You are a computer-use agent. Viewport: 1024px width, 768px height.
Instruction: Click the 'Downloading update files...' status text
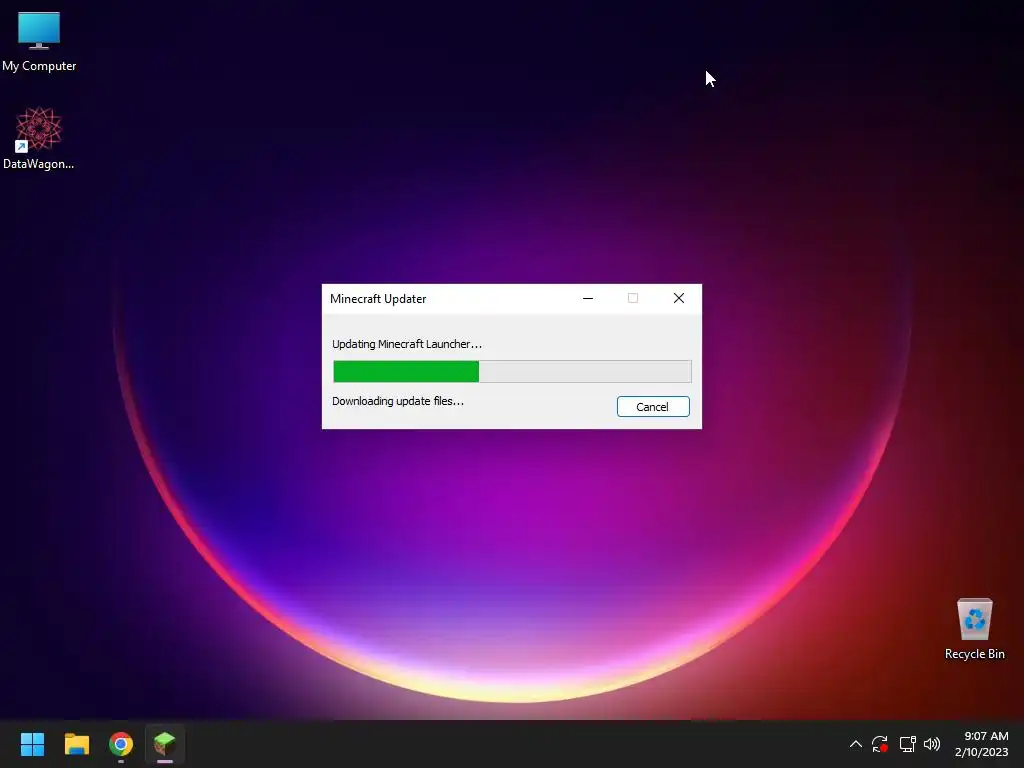(x=398, y=401)
